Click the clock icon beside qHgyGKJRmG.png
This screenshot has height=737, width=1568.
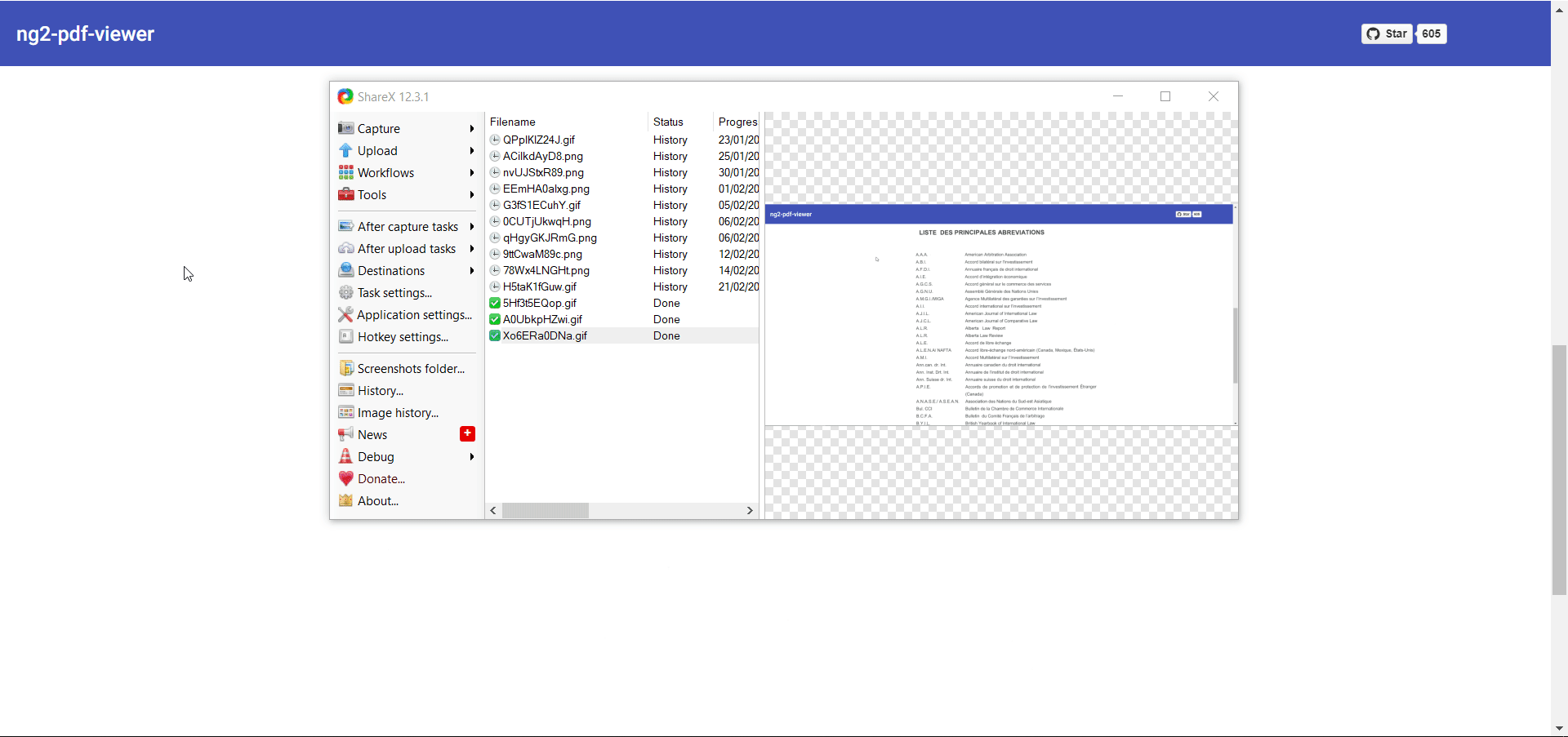point(495,238)
